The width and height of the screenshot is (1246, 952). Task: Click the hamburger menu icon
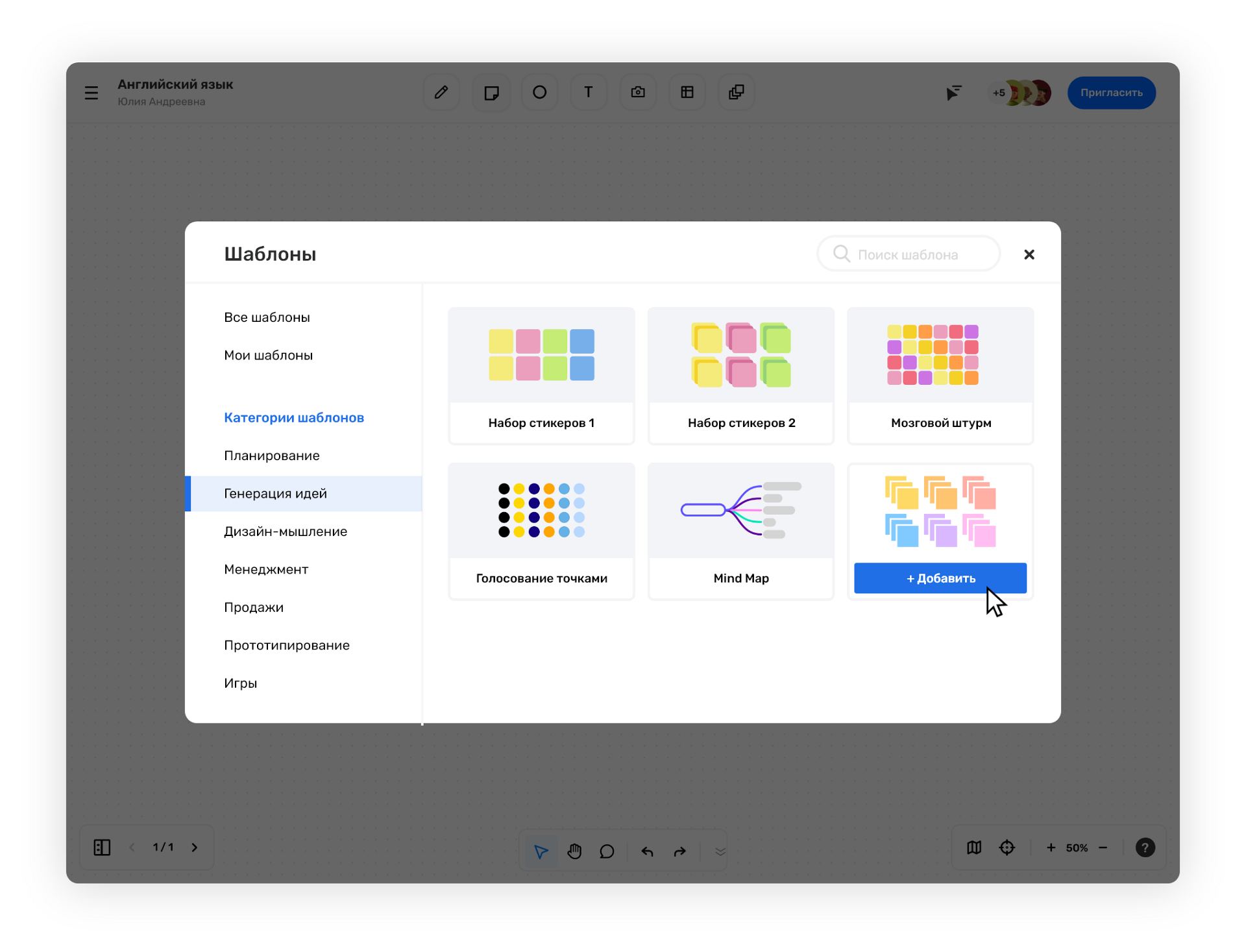pyautogui.click(x=92, y=93)
